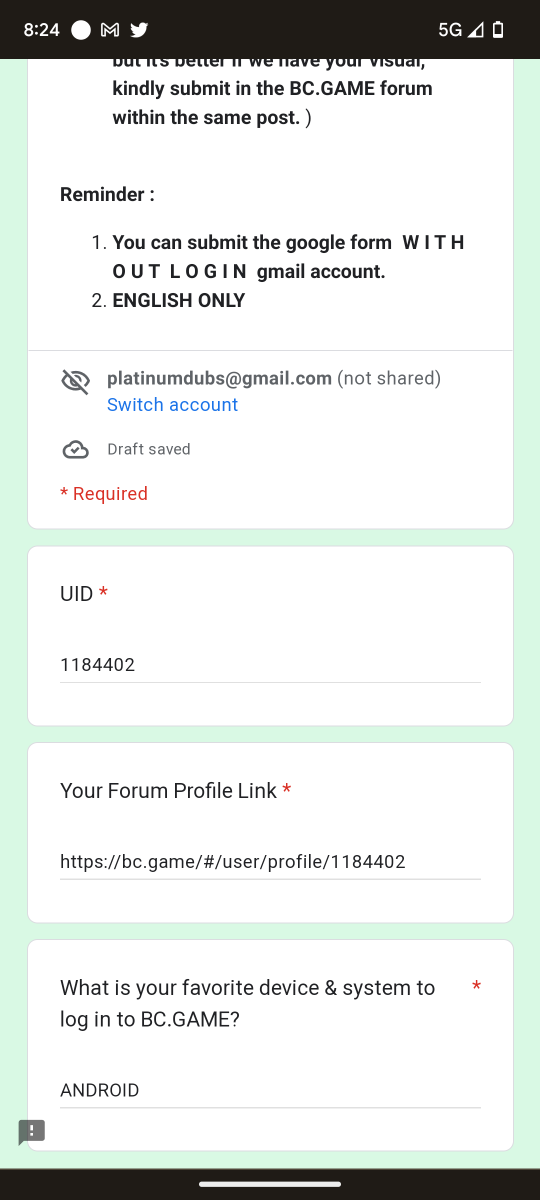540x1200 pixels.
Task: Click the Switch account link
Action: click(x=172, y=405)
